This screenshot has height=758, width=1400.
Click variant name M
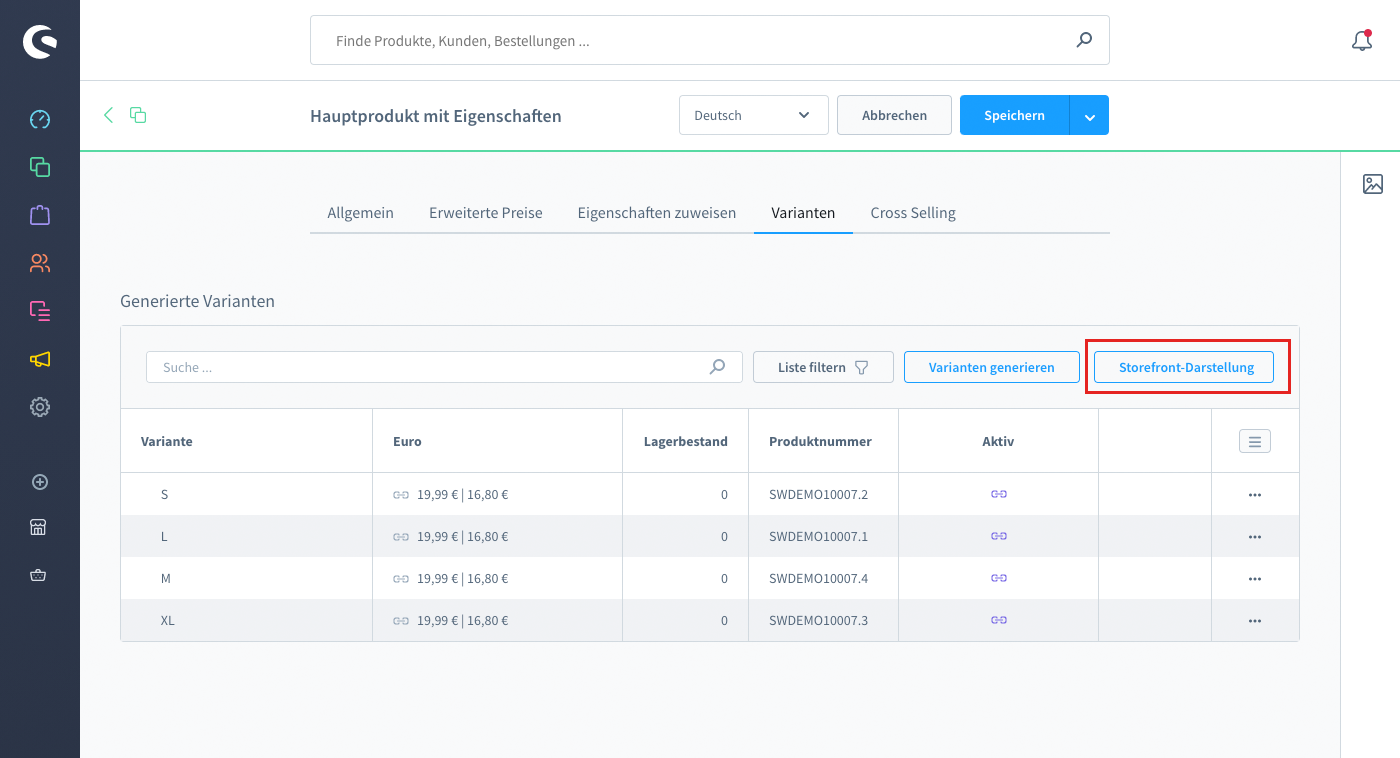click(x=165, y=578)
